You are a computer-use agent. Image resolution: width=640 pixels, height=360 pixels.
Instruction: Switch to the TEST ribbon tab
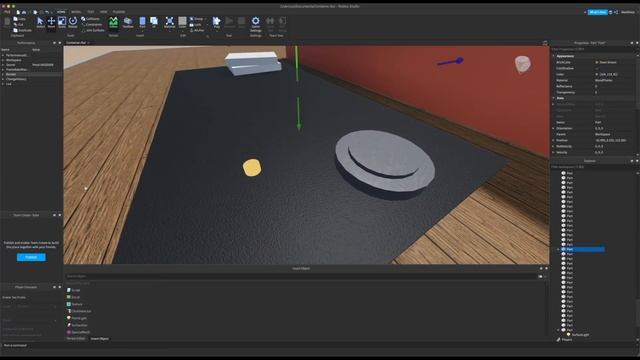coord(91,12)
